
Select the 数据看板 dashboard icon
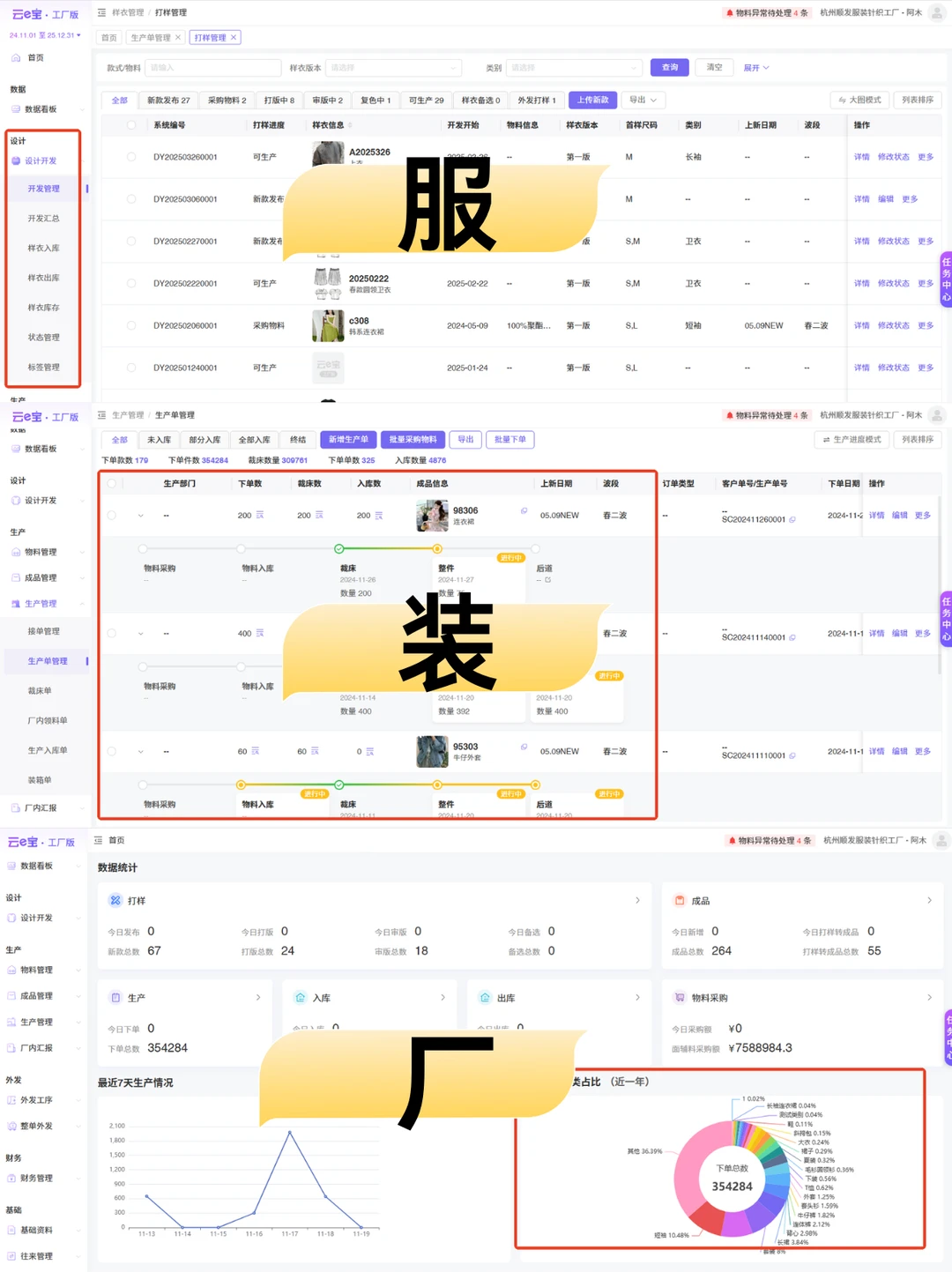point(15,109)
